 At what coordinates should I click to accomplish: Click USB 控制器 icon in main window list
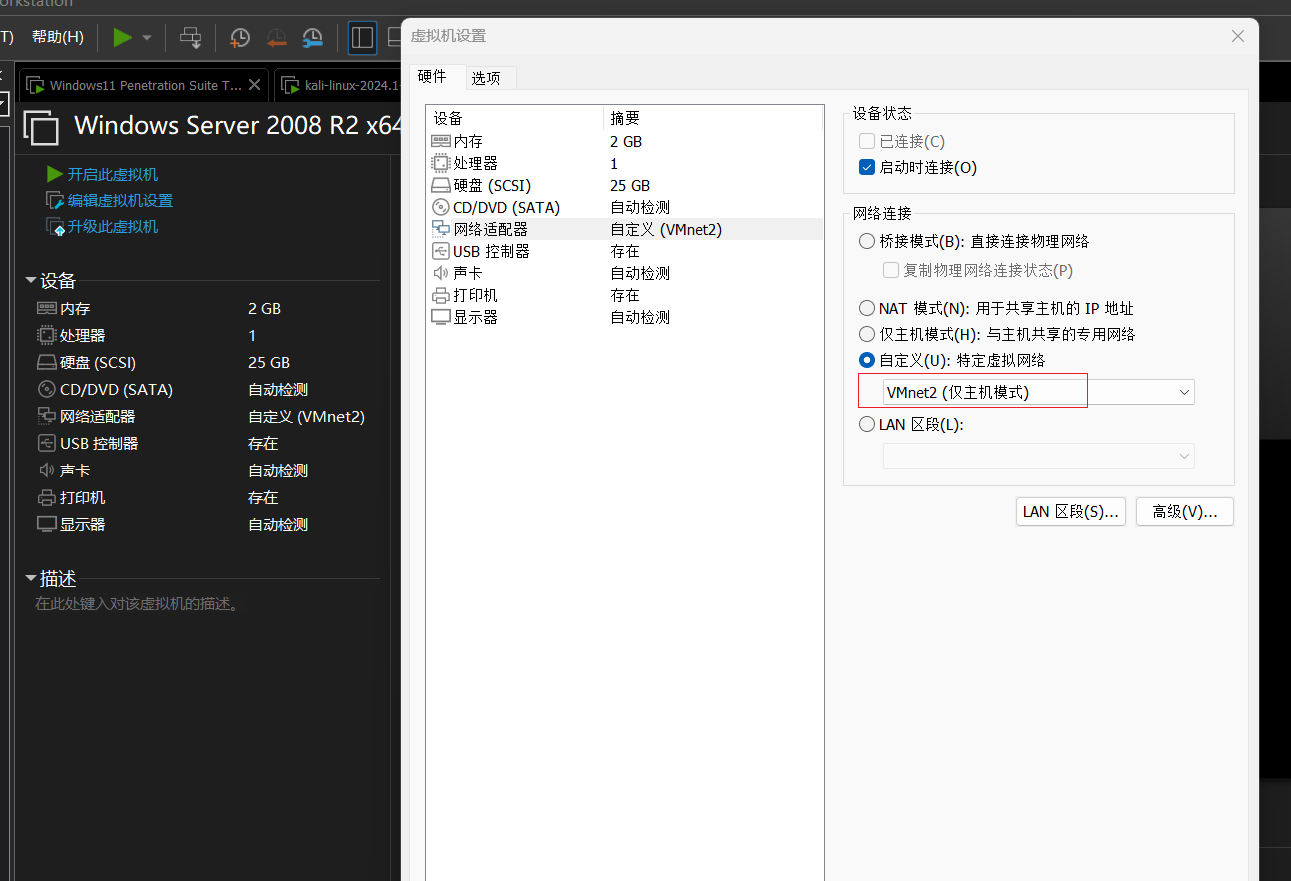coord(47,443)
